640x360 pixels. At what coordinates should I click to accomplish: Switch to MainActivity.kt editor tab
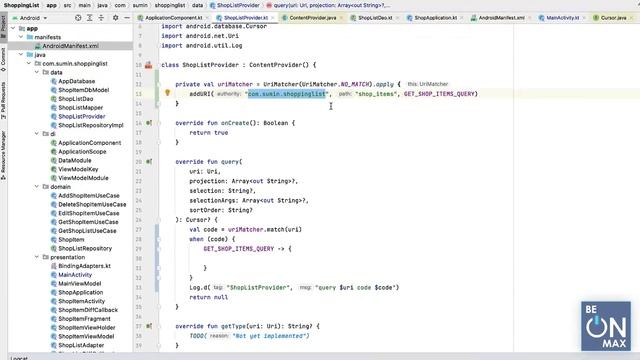(x=562, y=18)
